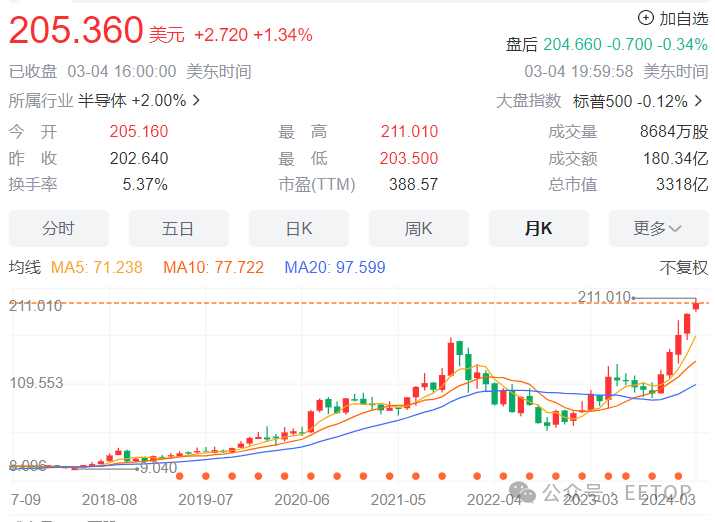Click the 加自选 plus icon

(x=645, y=18)
